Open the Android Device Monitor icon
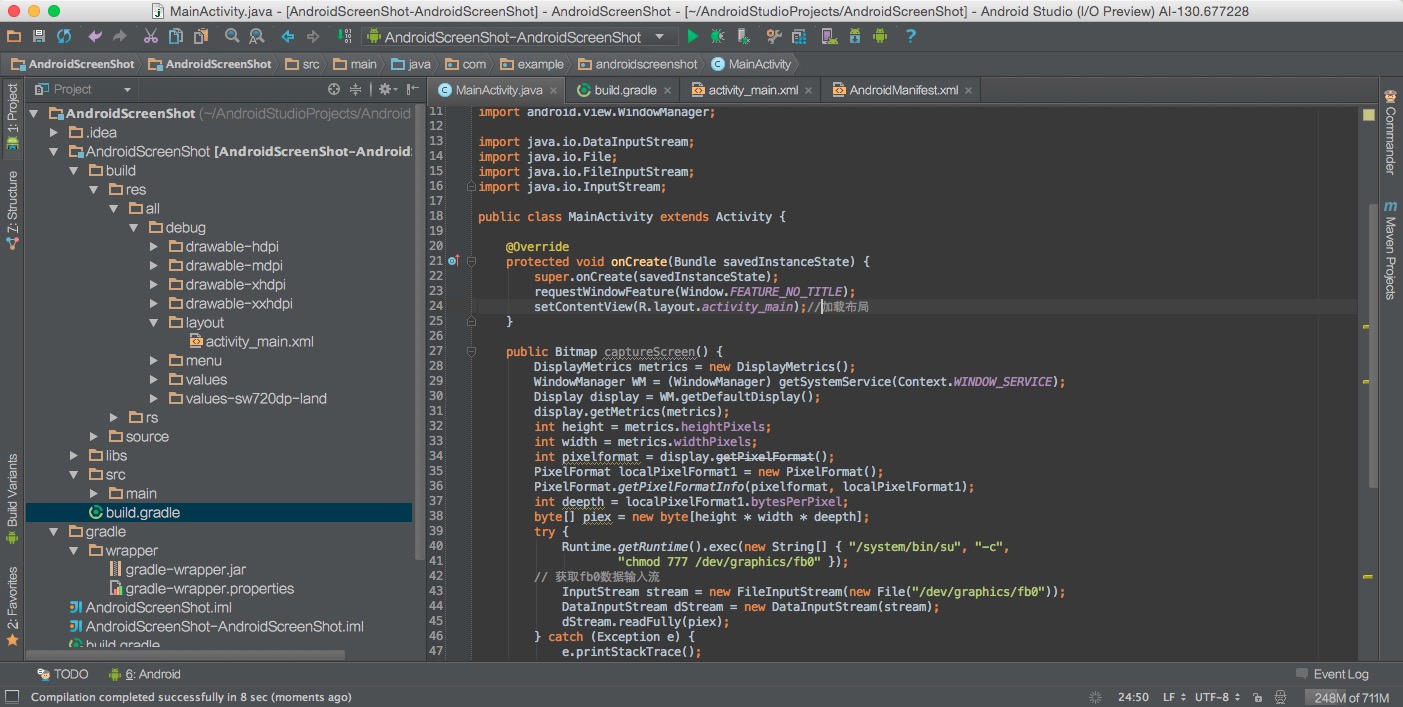This screenshot has width=1403, height=707. 880,36
